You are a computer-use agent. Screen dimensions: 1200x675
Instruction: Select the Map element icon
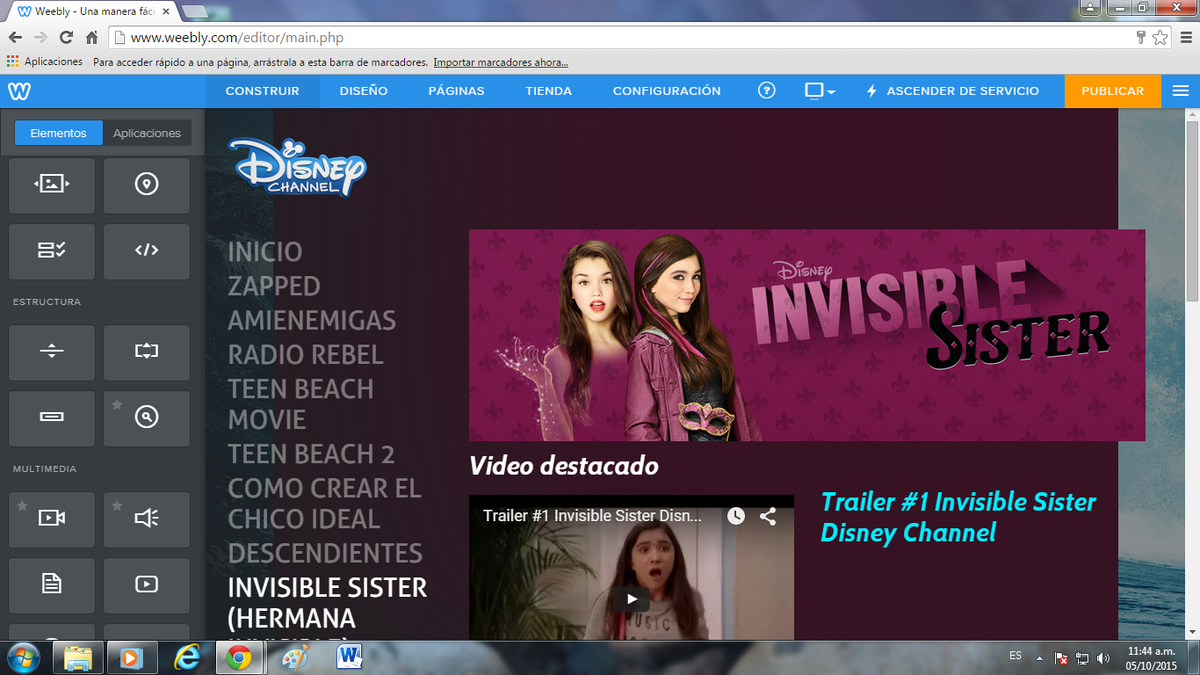(x=147, y=185)
